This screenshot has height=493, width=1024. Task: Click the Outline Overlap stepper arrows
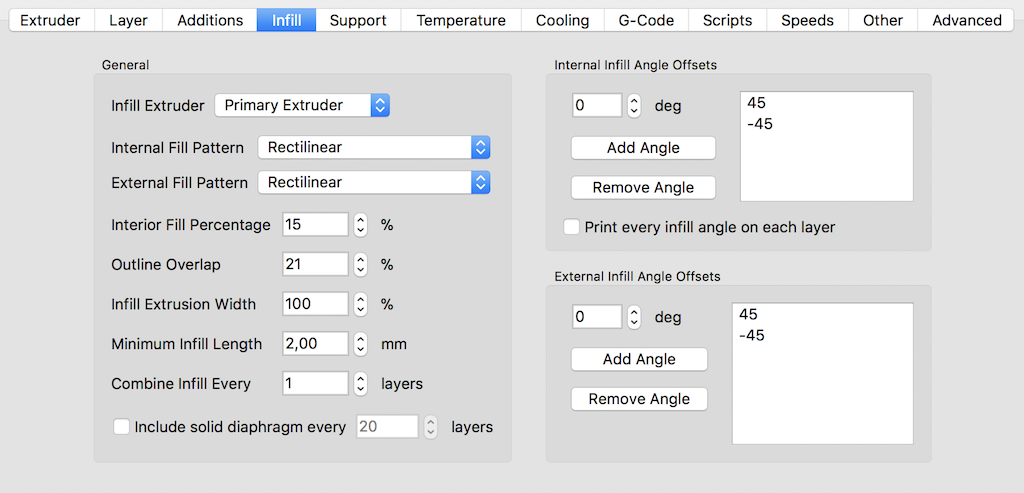point(361,265)
